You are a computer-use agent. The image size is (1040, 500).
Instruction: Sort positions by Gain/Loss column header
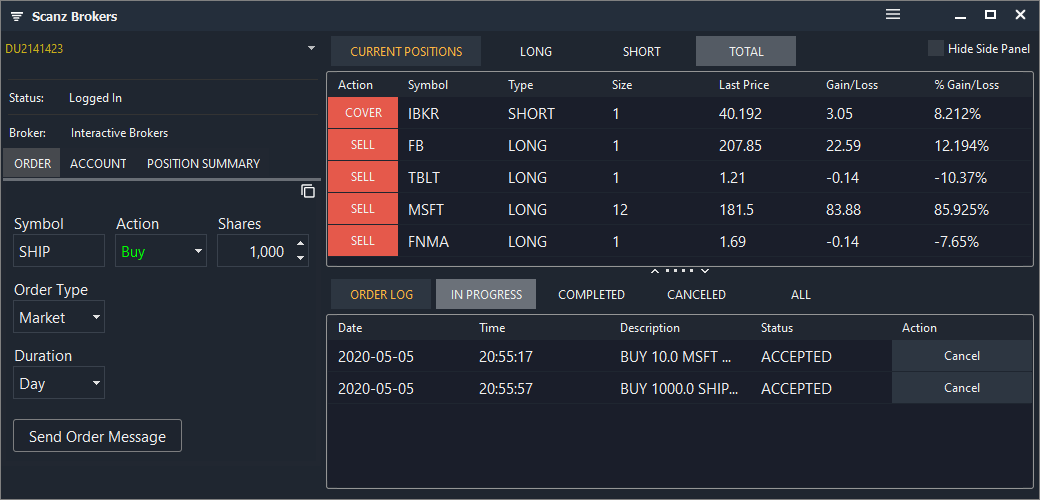click(852, 85)
